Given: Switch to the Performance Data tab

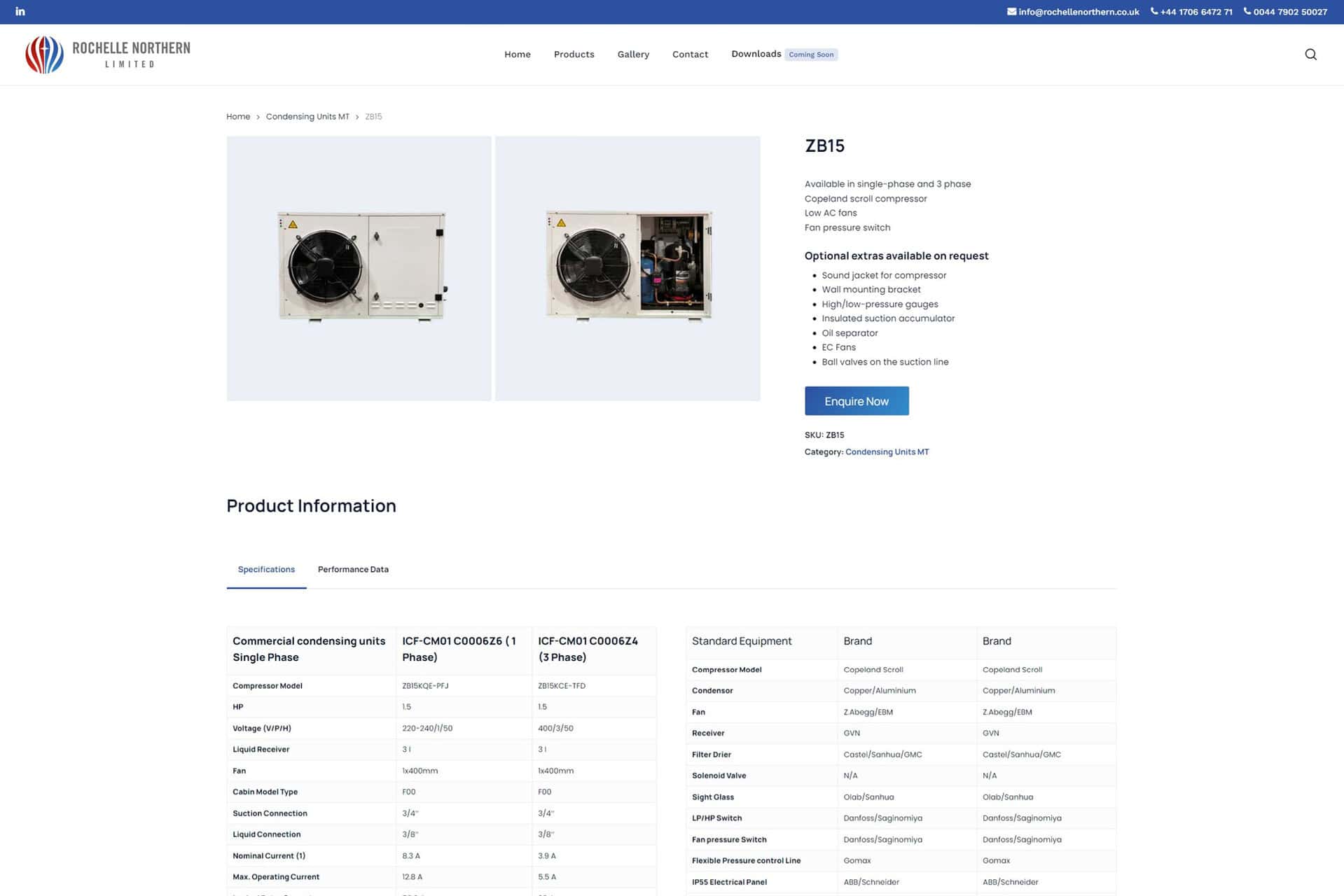Looking at the screenshot, I should (353, 570).
